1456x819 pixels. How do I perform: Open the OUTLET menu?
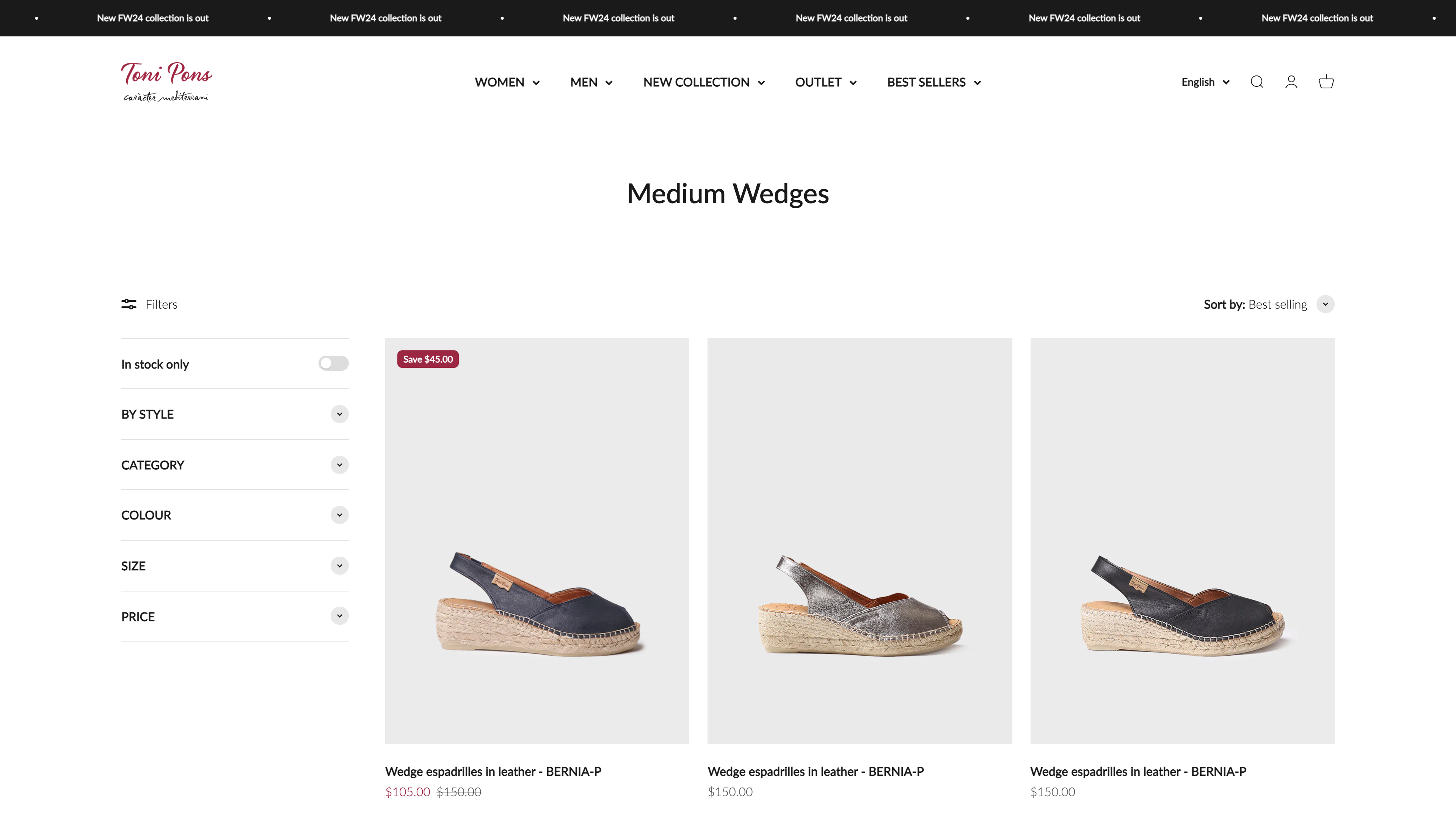825,83
